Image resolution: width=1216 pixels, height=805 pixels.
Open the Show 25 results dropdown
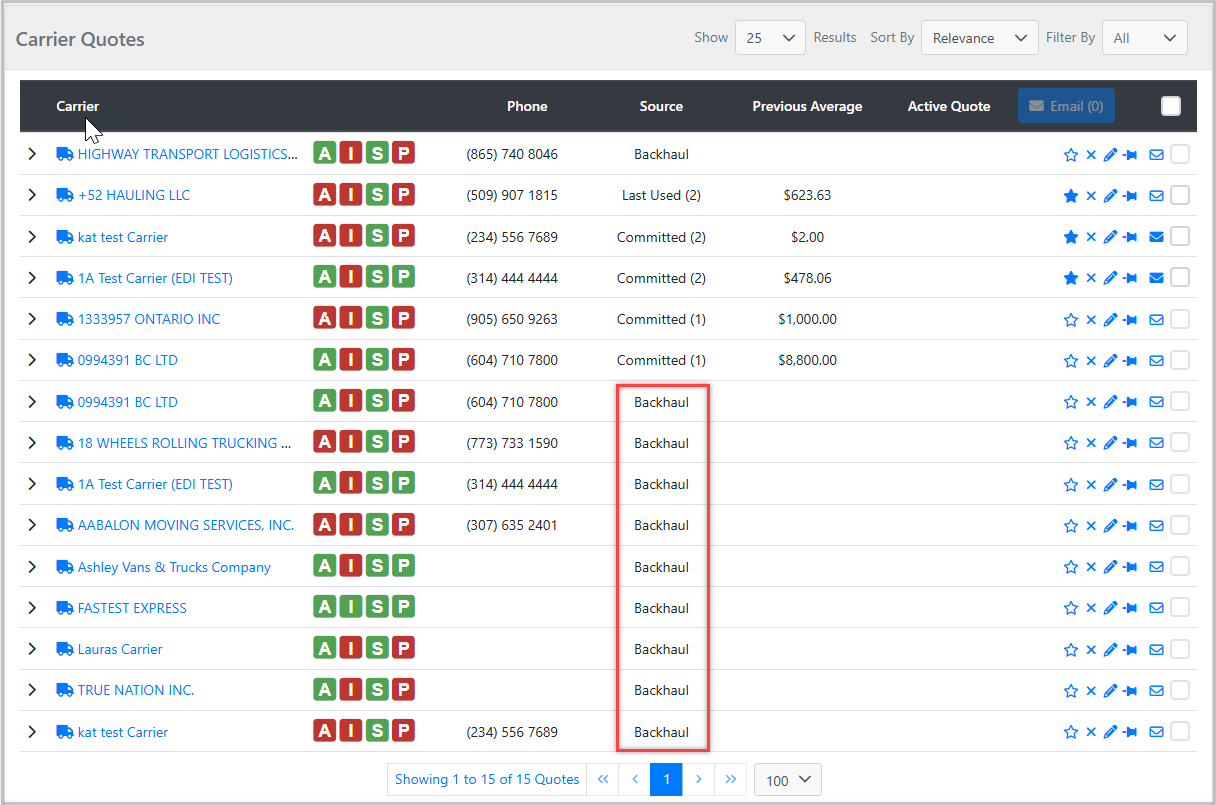tap(770, 38)
